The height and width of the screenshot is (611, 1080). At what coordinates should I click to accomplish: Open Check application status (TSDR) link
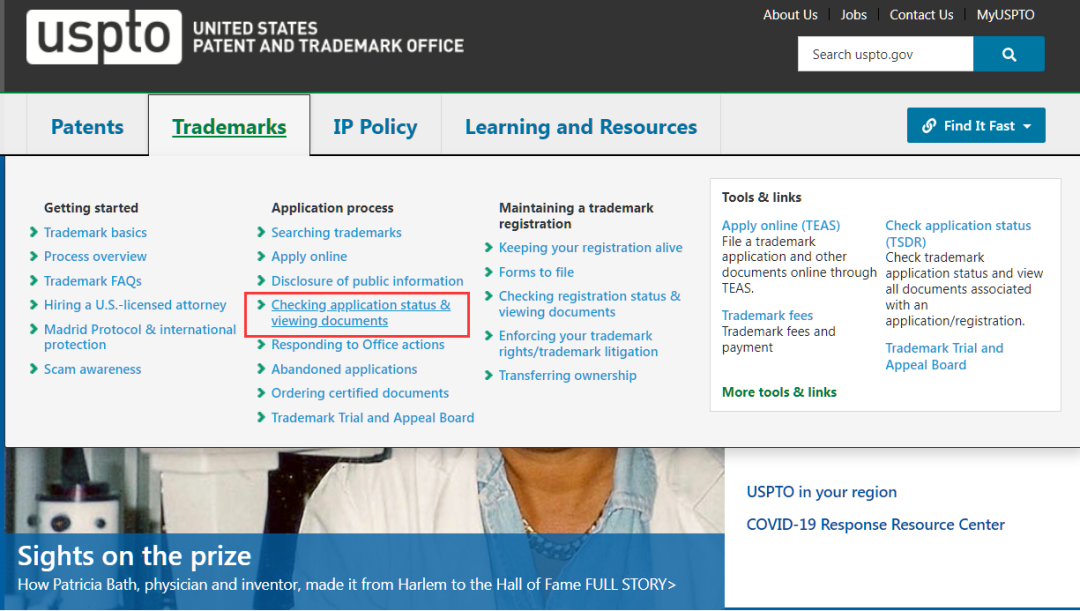click(x=958, y=234)
